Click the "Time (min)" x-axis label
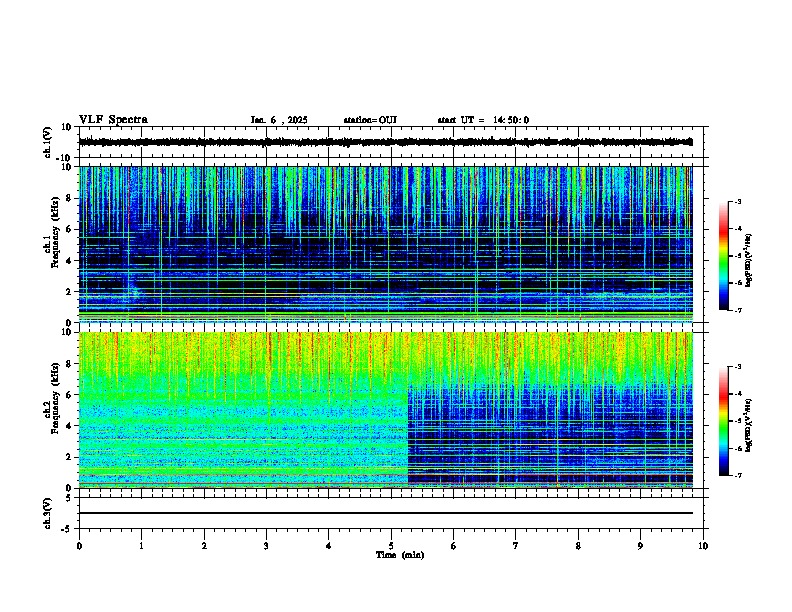Image resolution: width=792 pixels, height=612 pixels. [x=400, y=555]
